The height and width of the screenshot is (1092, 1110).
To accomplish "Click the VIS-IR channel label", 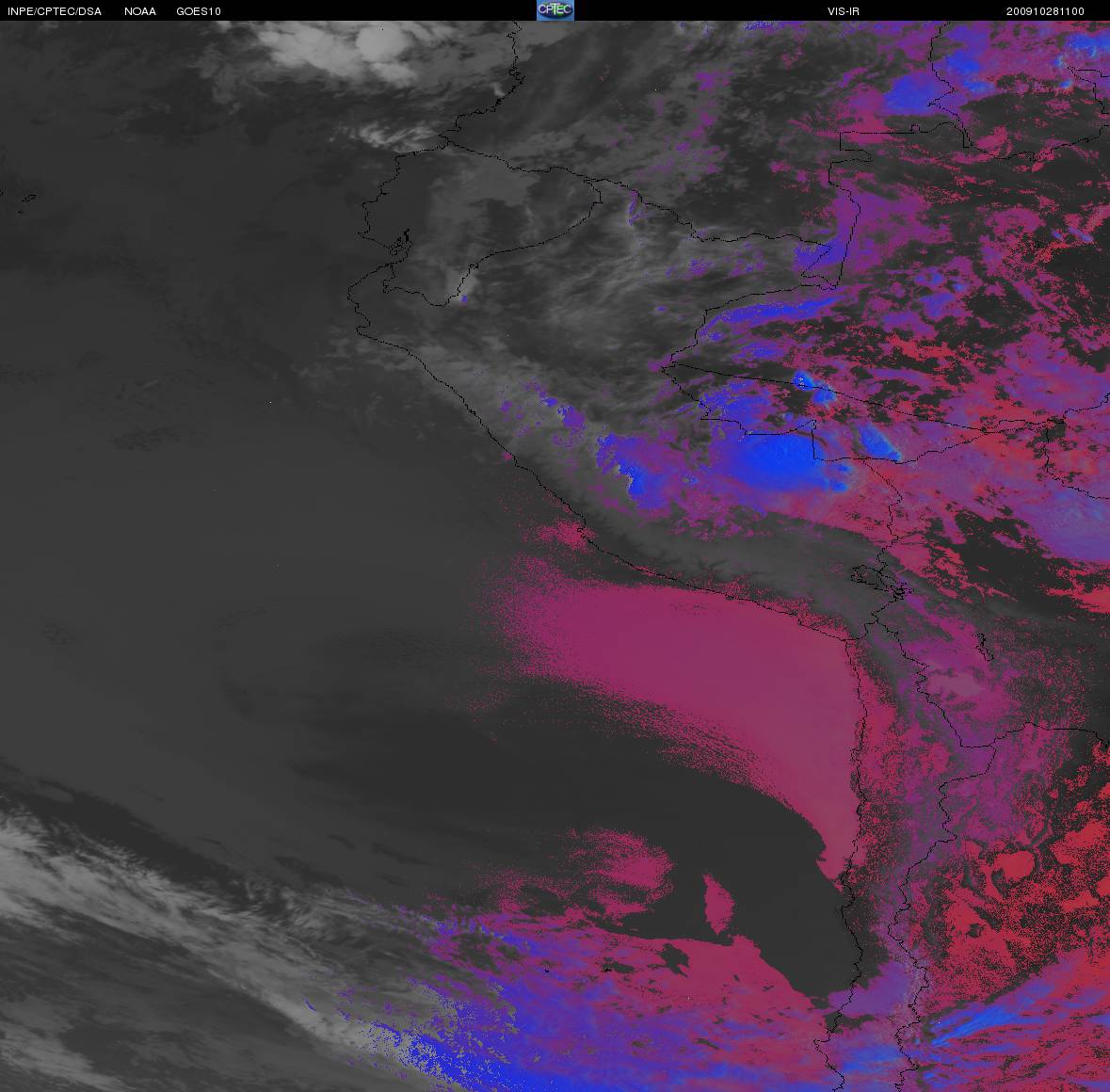I will pyautogui.click(x=842, y=11).
